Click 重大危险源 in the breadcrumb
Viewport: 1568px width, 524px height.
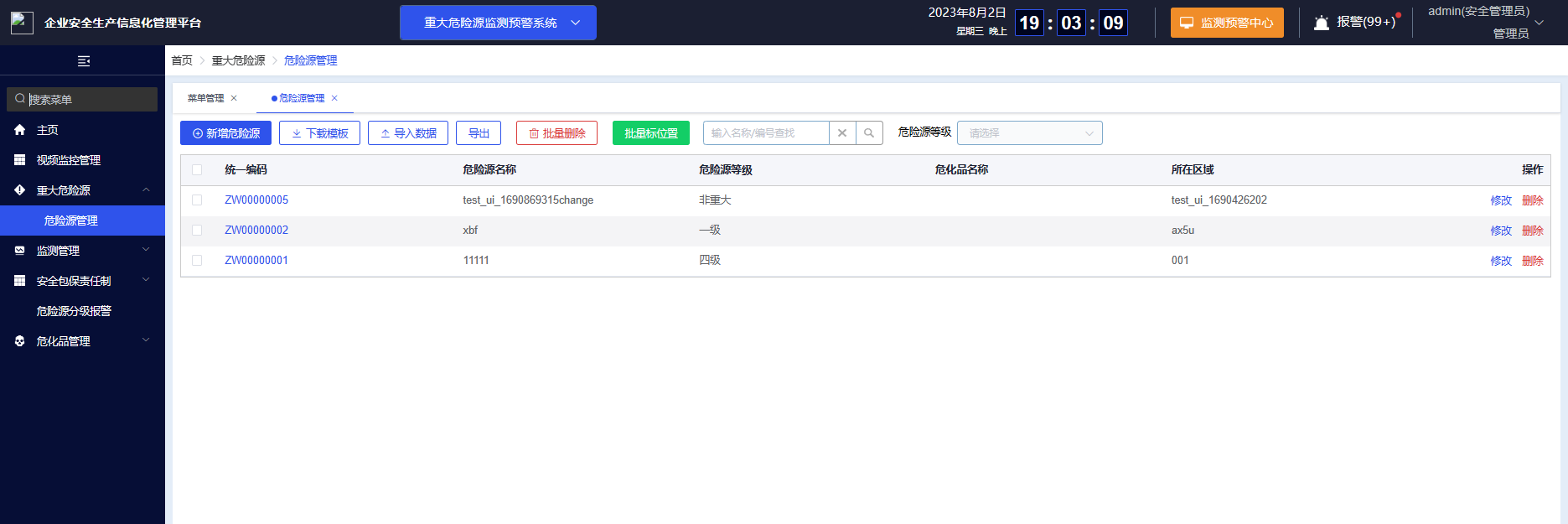(x=238, y=60)
